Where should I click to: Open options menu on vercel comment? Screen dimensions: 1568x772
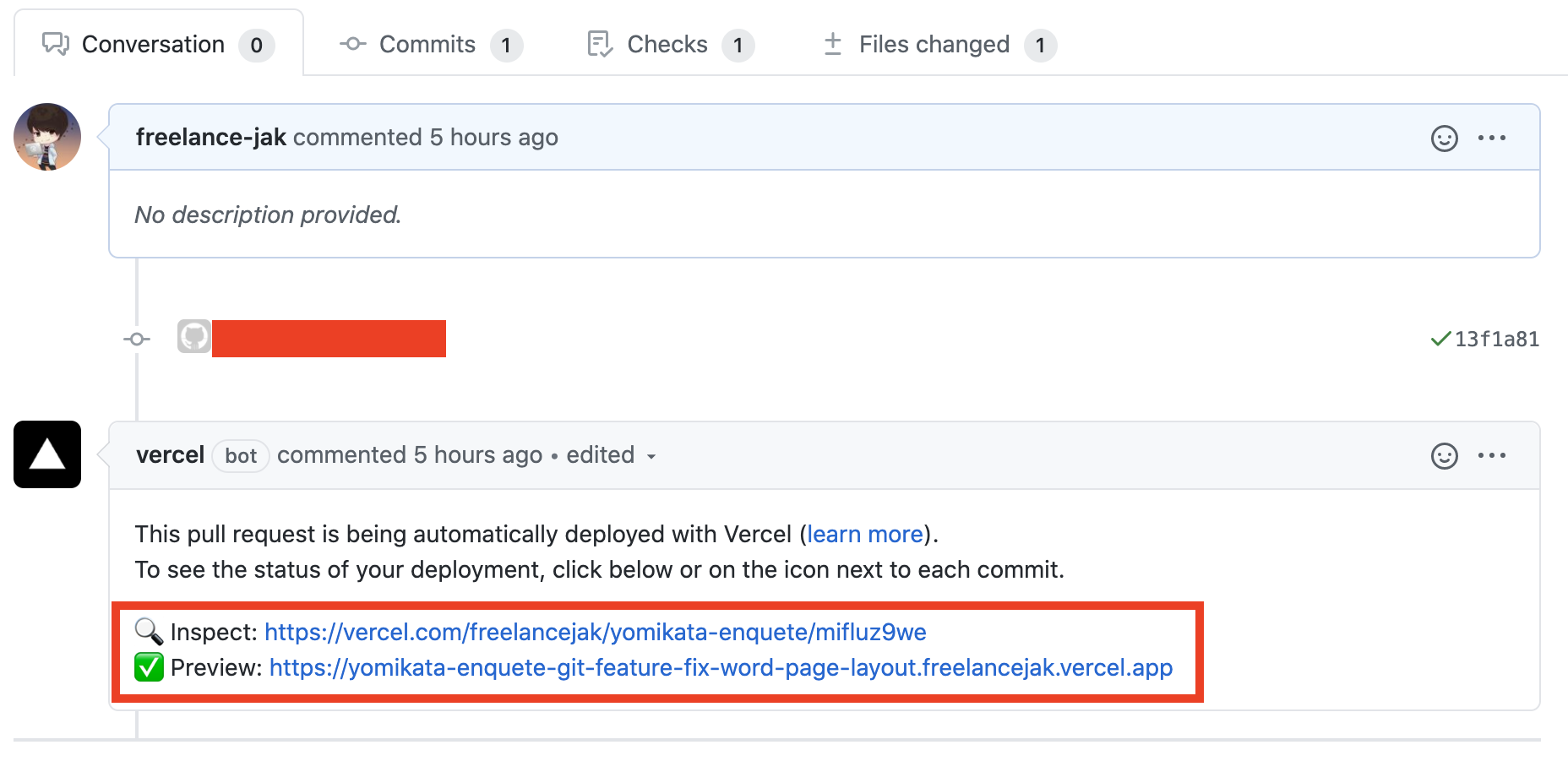tap(1492, 455)
